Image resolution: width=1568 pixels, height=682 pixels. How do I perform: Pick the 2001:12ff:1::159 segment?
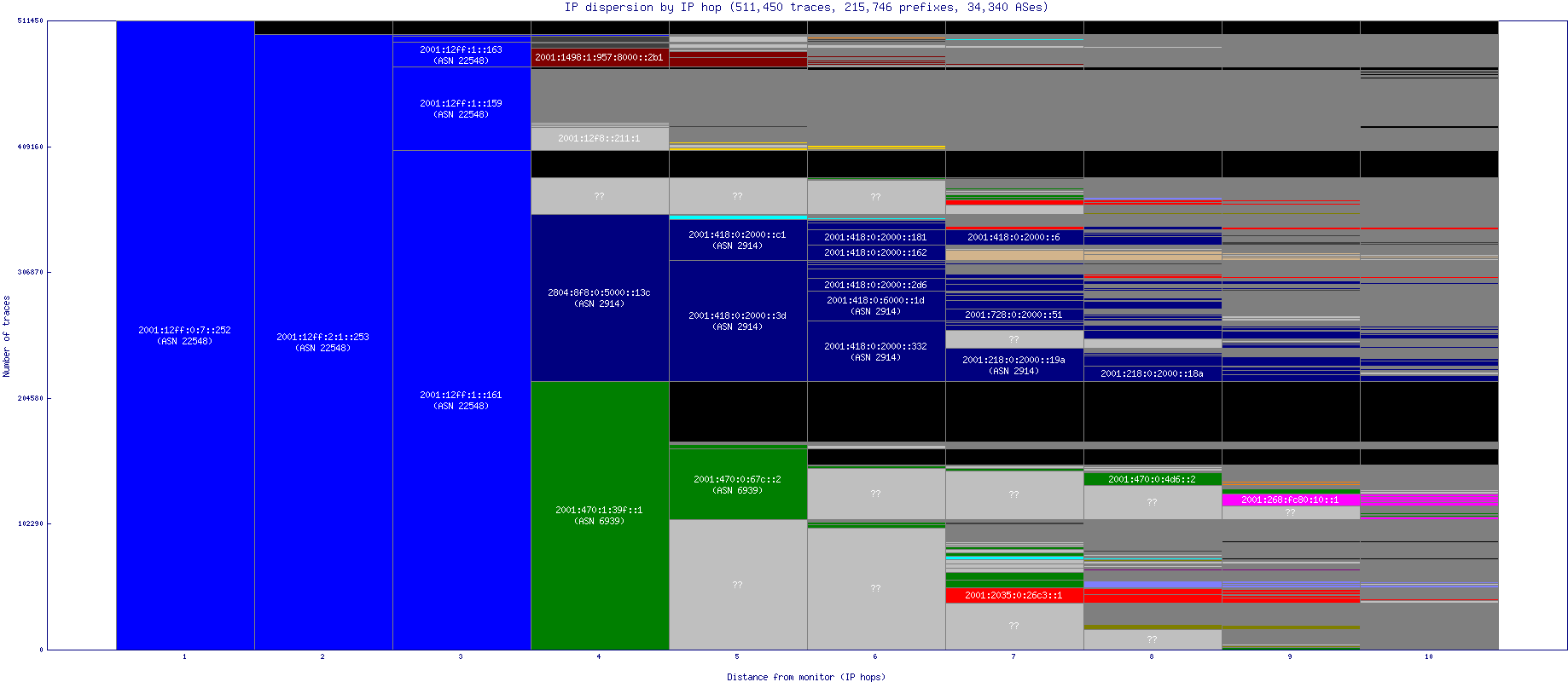pyautogui.click(x=462, y=108)
